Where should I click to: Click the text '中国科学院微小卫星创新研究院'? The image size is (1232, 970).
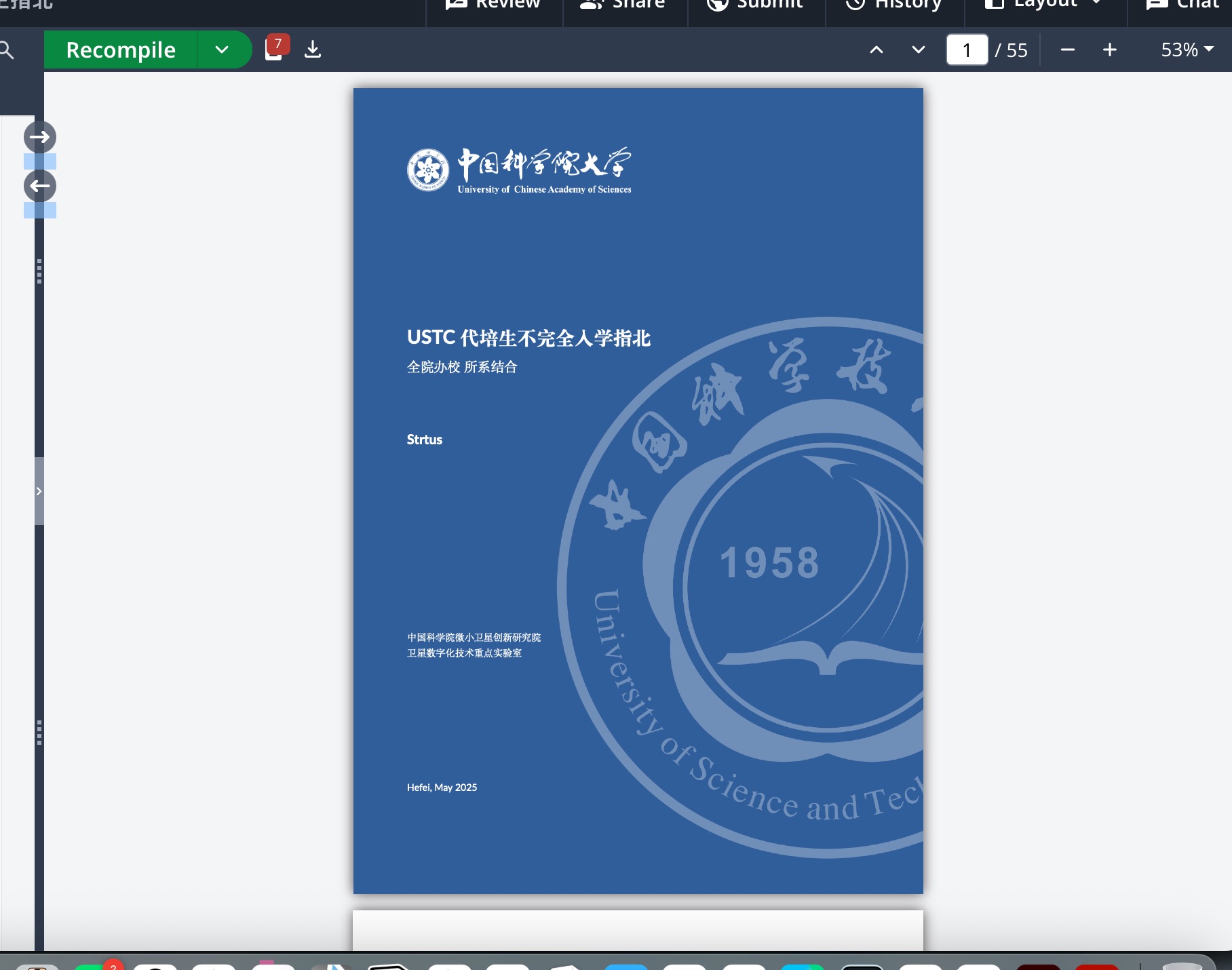tap(474, 637)
